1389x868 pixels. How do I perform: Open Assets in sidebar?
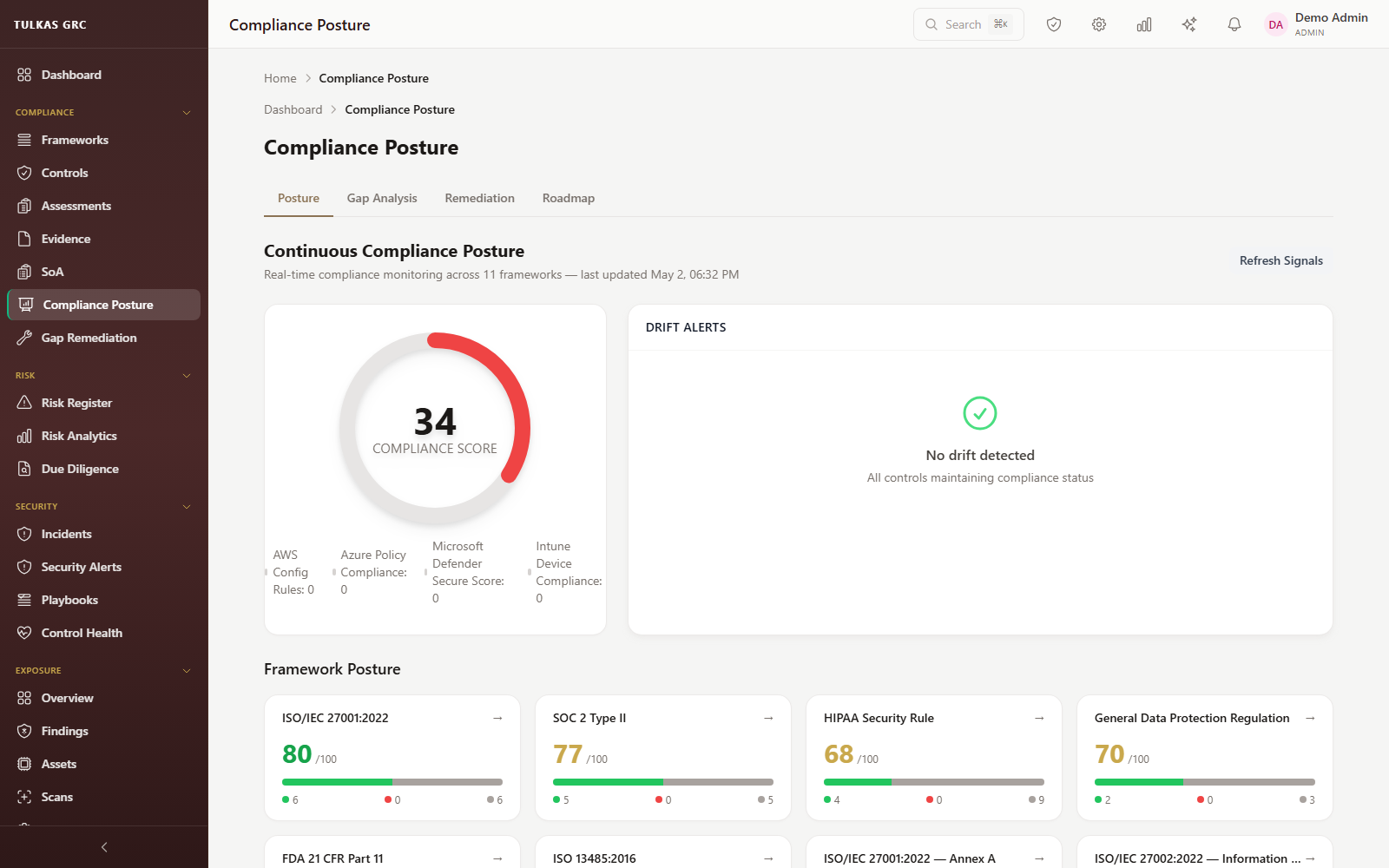click(104, 764)
